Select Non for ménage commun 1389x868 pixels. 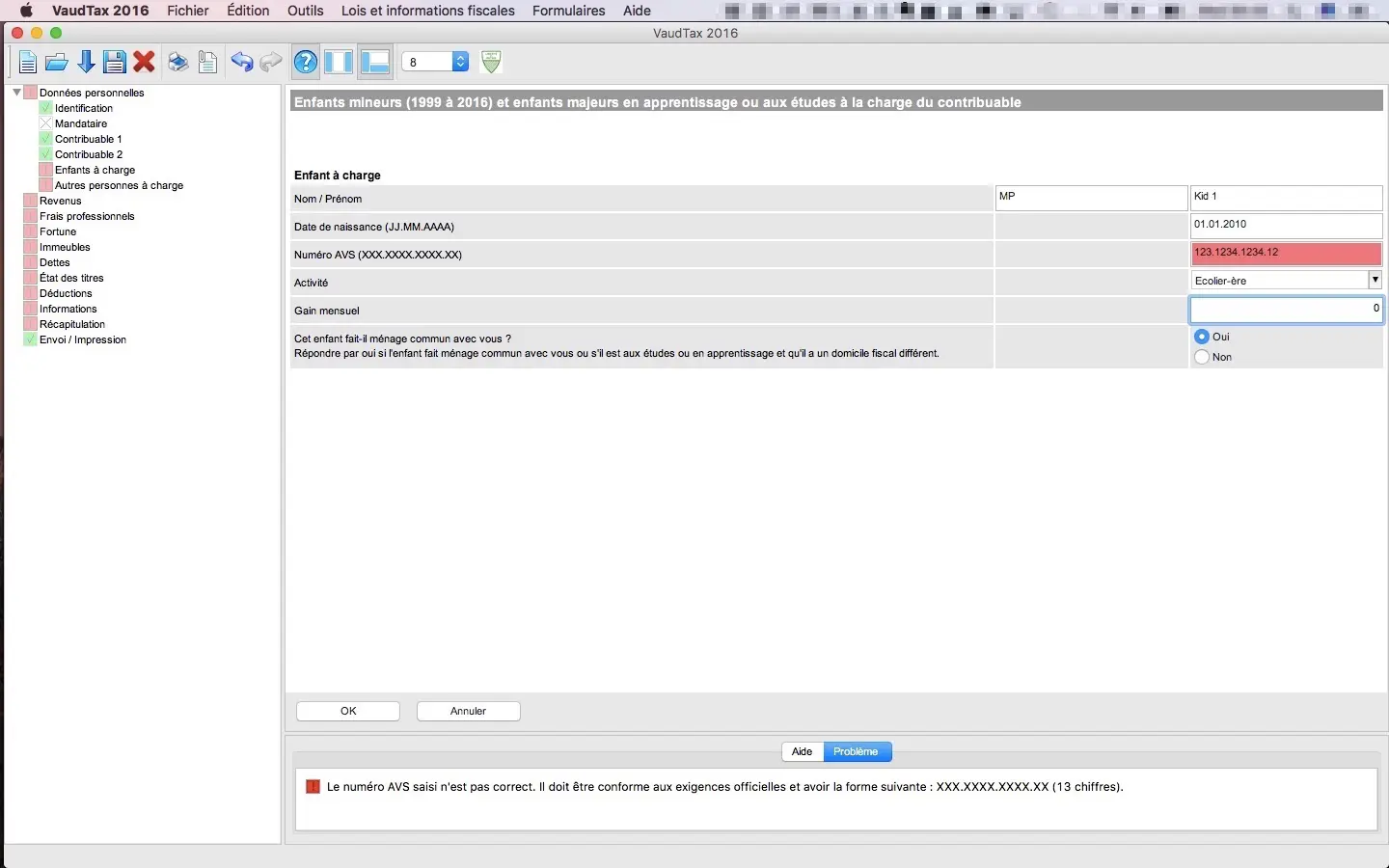[1202, 357]
